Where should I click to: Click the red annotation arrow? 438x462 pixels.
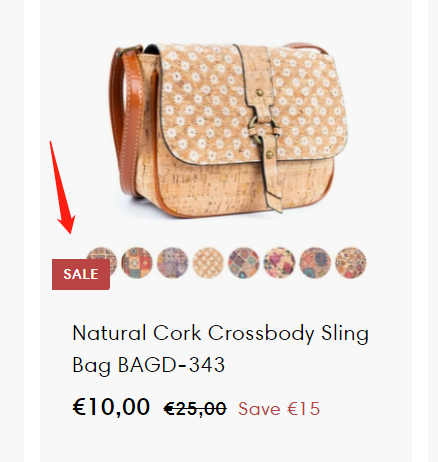(62, 188)
